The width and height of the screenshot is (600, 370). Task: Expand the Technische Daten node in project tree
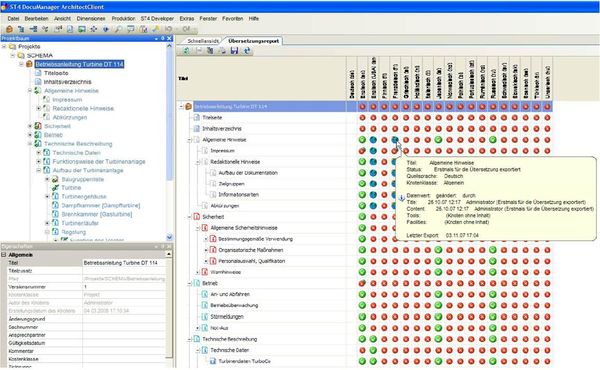(39, 153)
